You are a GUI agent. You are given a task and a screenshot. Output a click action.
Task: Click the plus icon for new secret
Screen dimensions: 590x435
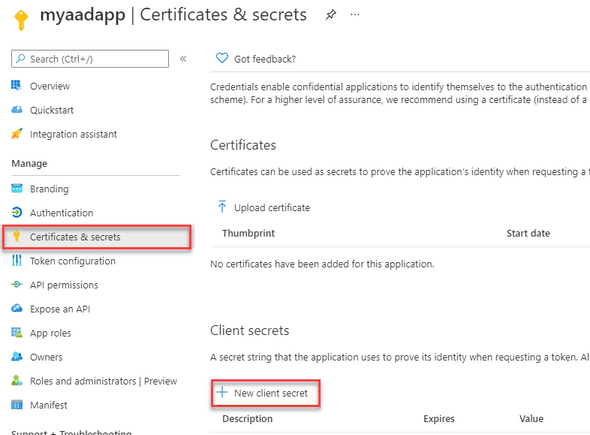(x=222, y=392)
